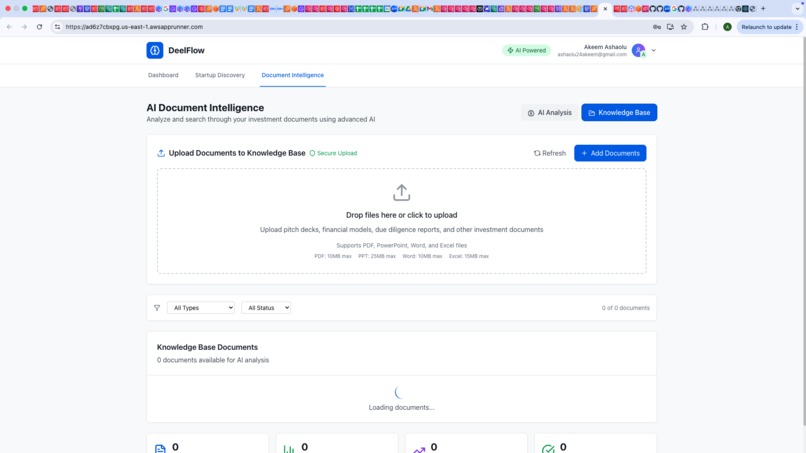The width and height of the screenshot is (806, 453).
Task: Click '0 documents available for AI analysis' text
Action: click(x=213, y=360)
